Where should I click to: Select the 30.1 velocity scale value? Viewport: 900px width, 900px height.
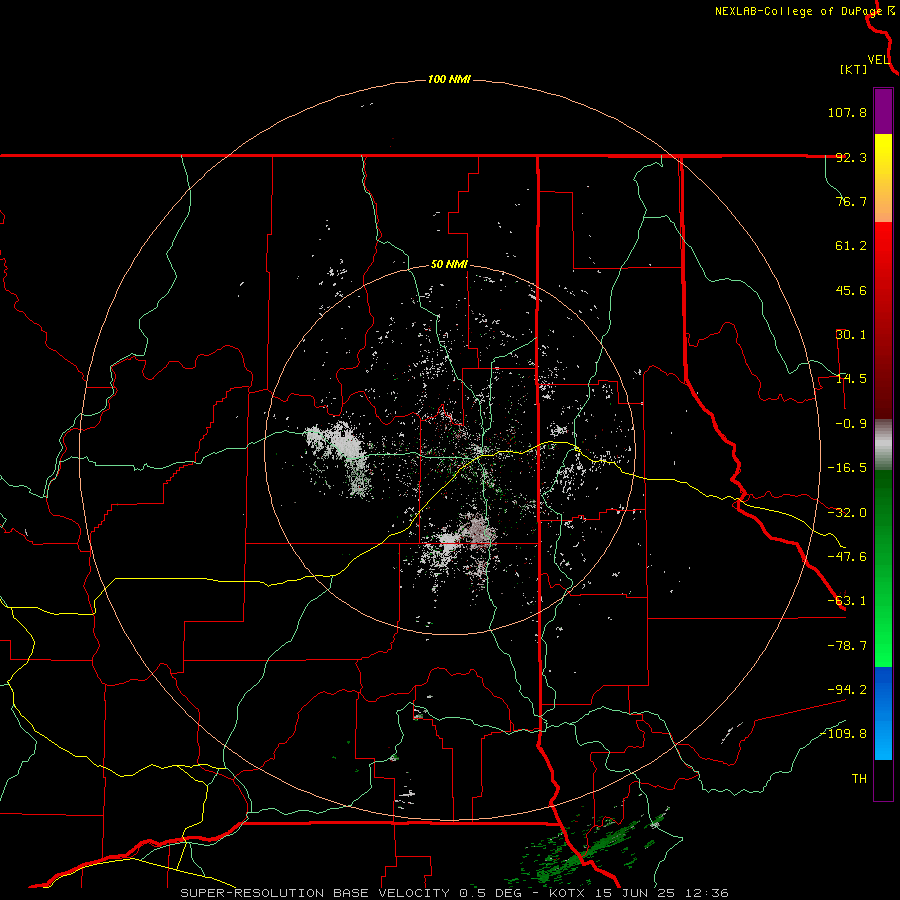pos(851,335)
